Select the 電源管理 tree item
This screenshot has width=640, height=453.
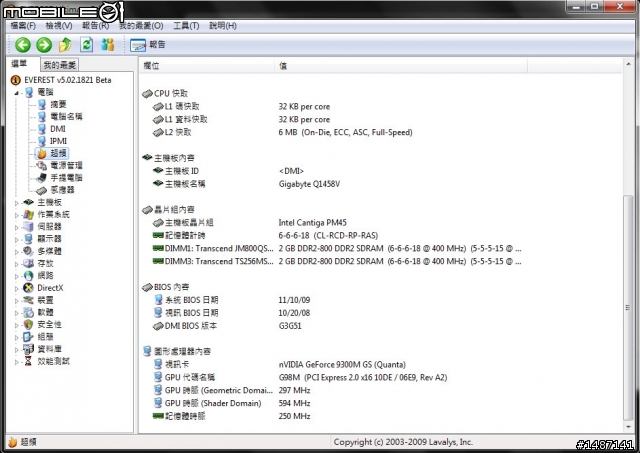tap(66, 165)
